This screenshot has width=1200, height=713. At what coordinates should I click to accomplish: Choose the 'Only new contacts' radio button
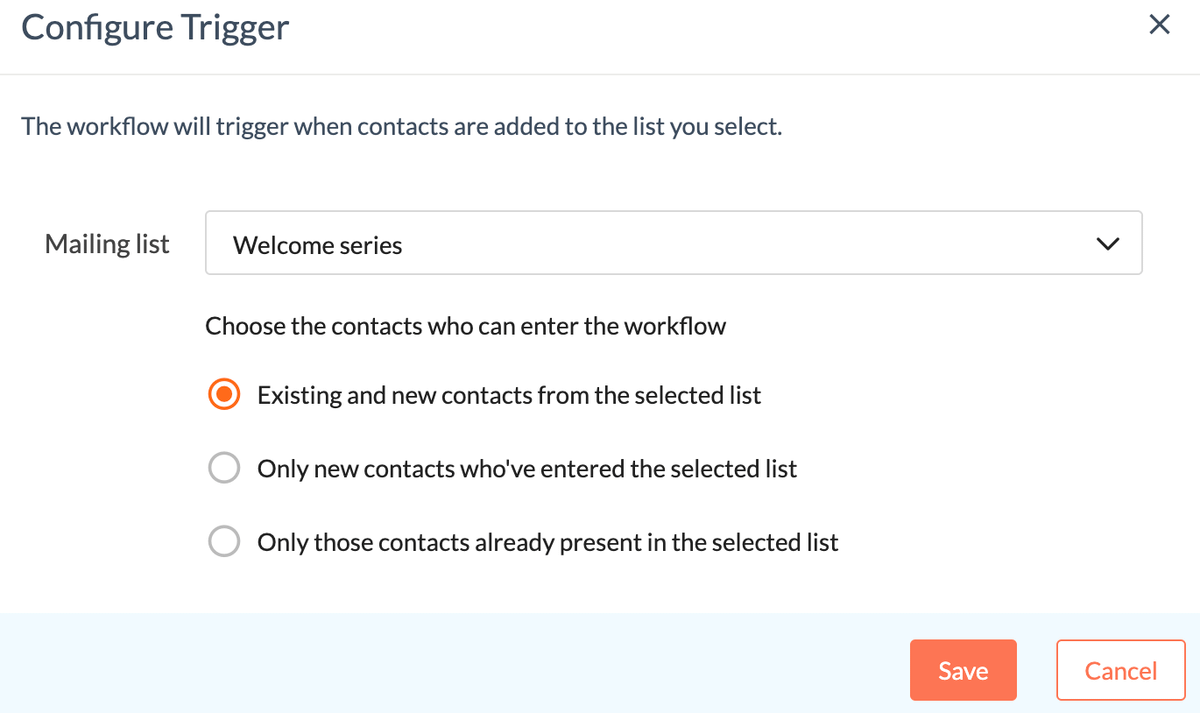point(223,468)
